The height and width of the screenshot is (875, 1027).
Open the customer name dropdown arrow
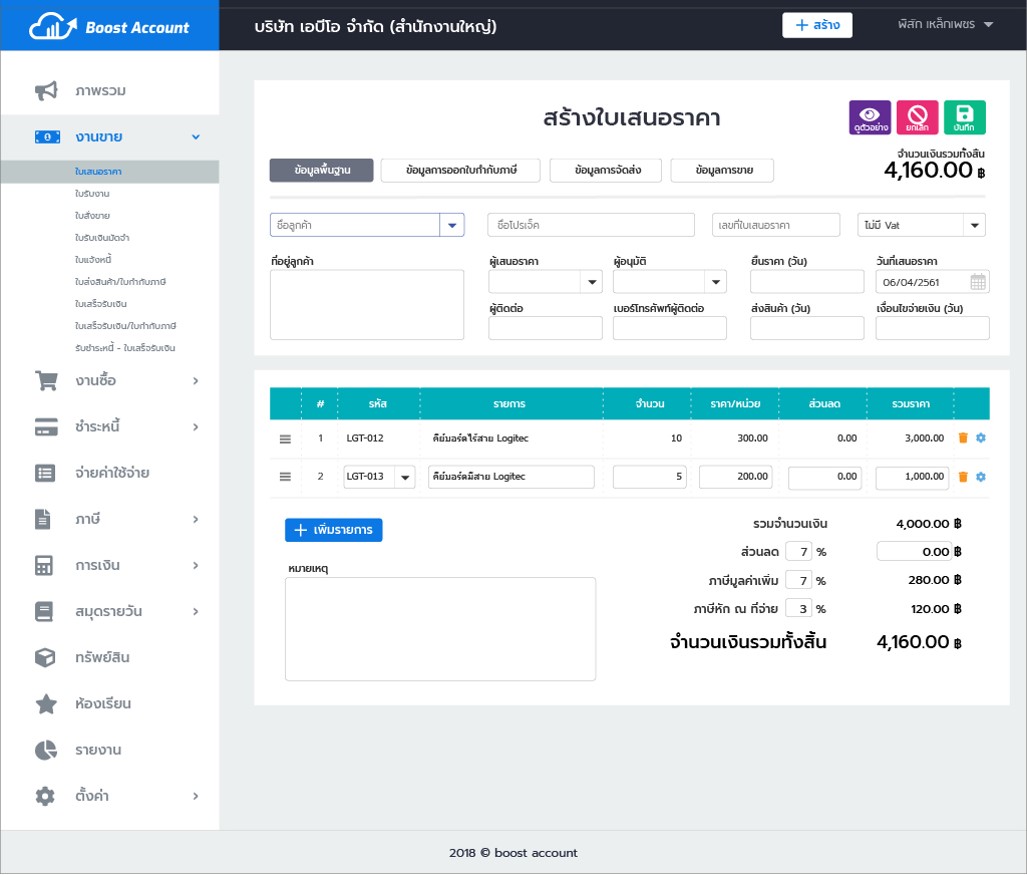click(x=452, y=225)
